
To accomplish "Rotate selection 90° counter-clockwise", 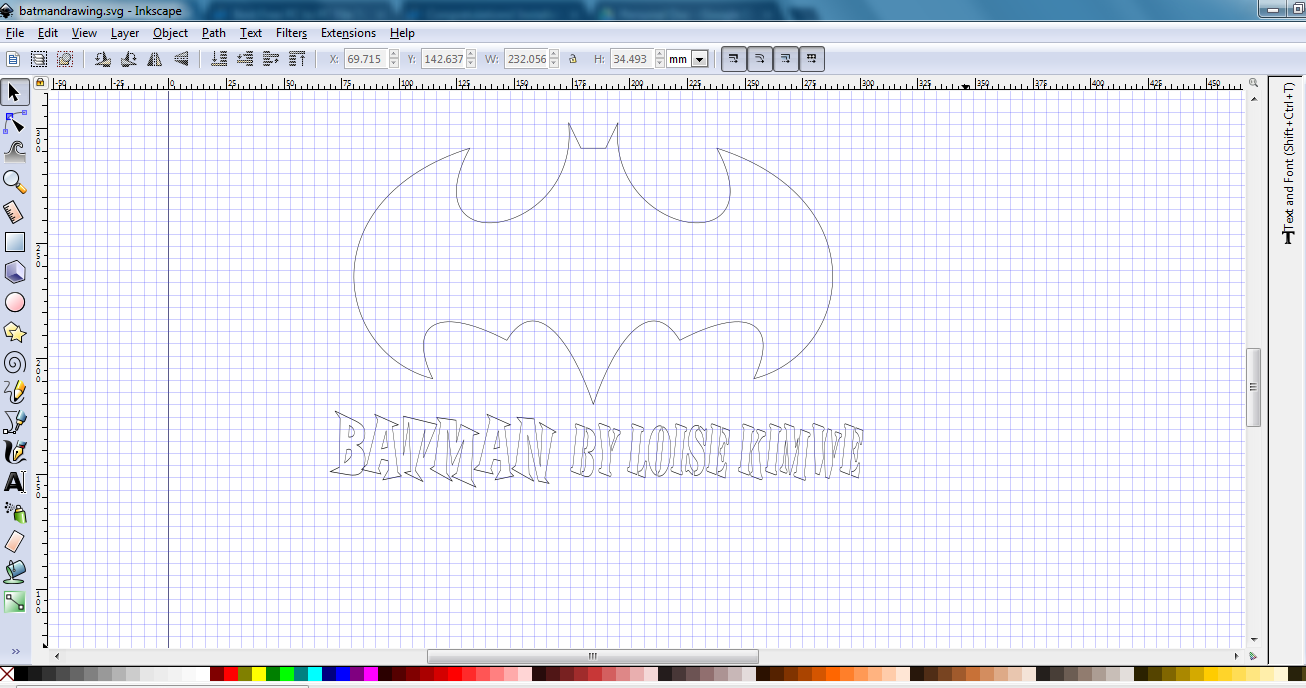I will (102, 59).
